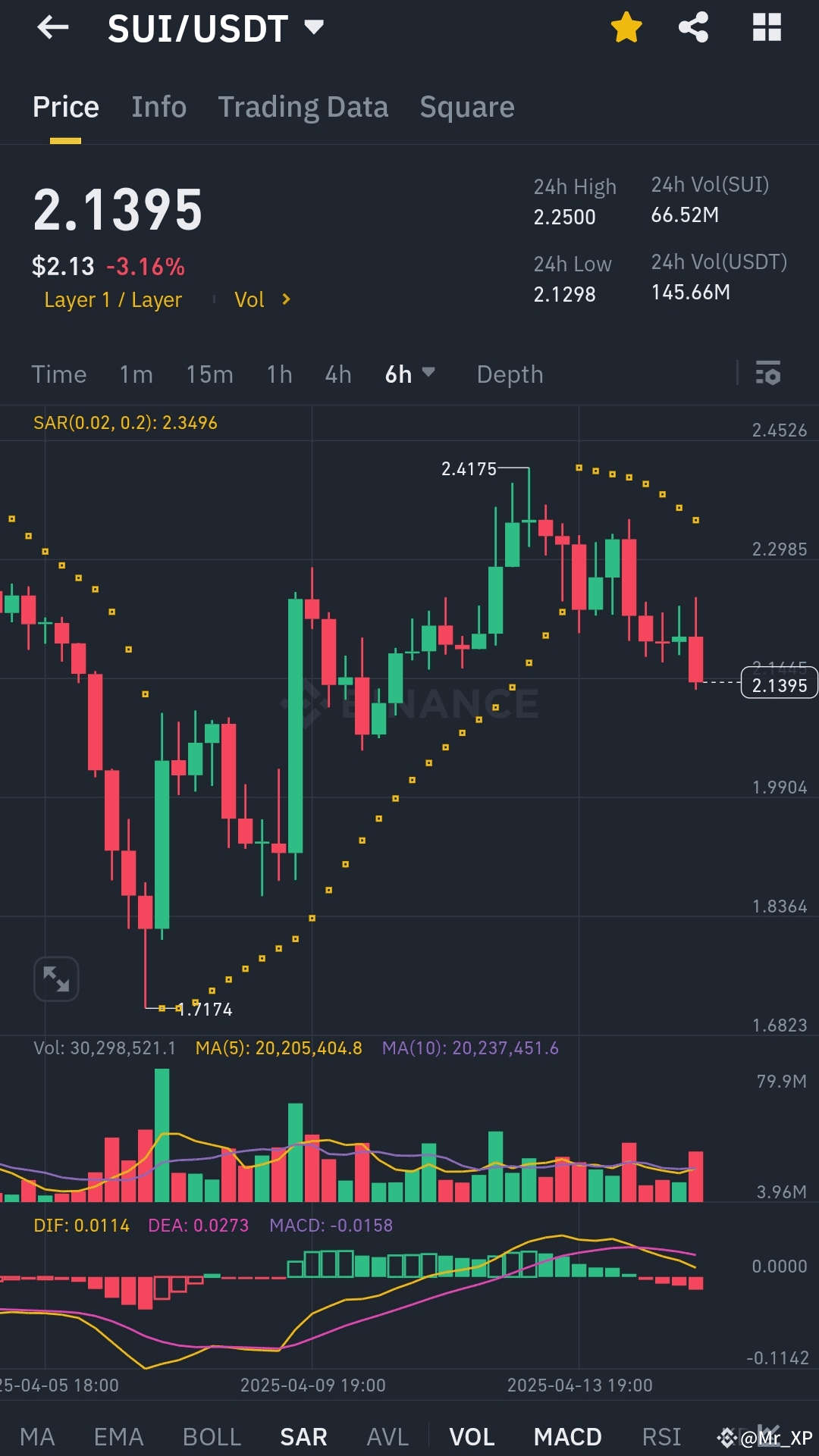Tap the share icon

692,27
